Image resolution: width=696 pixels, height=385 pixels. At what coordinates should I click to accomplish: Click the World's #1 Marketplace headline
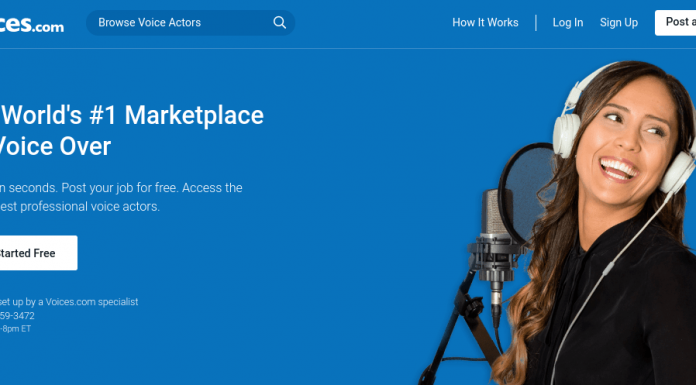pyautogui.click(x=132, y=115)
